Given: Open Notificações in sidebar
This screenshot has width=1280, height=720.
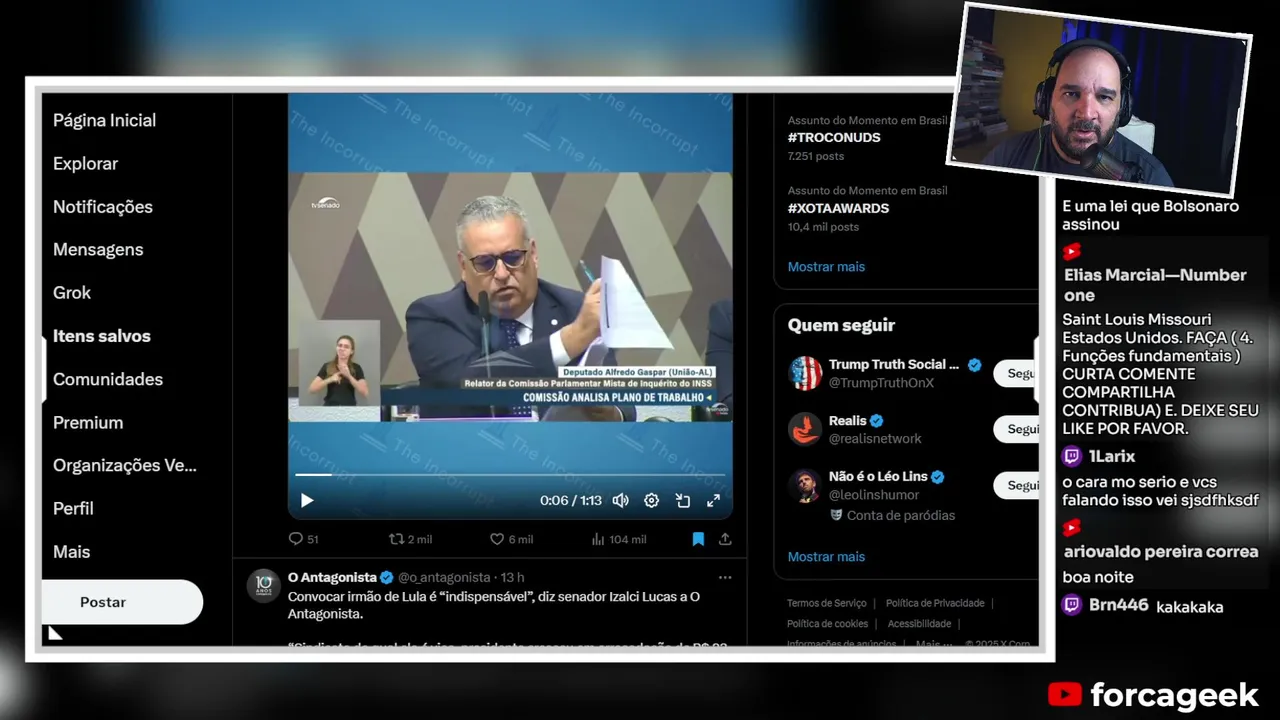Looking at the screenshot, I should point(103,207).
